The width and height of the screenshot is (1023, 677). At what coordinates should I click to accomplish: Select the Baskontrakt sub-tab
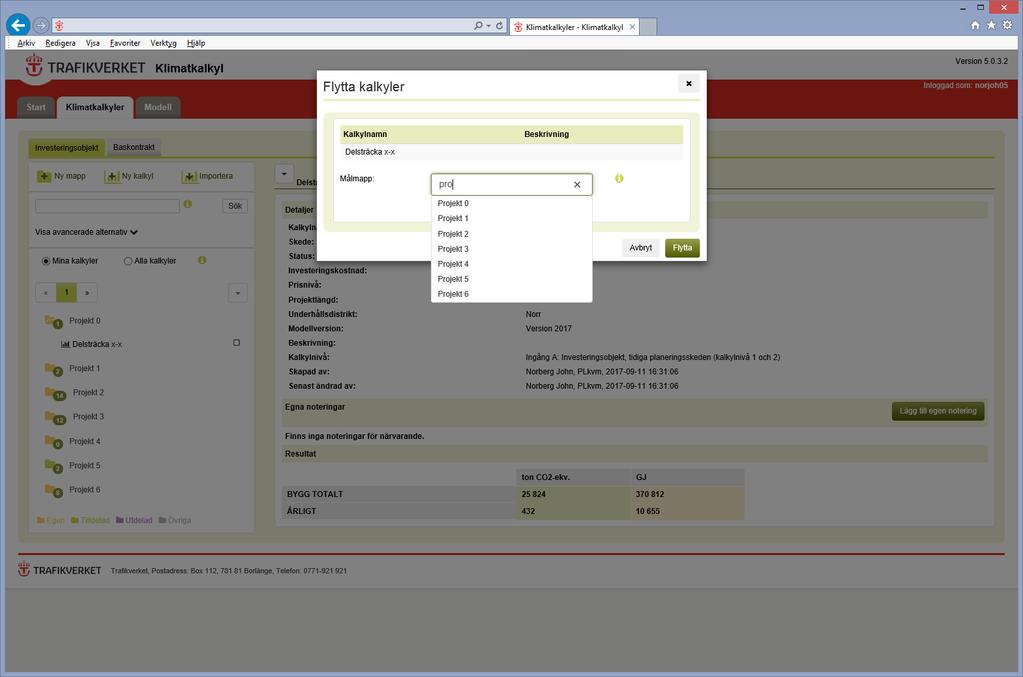pos(134,147)
